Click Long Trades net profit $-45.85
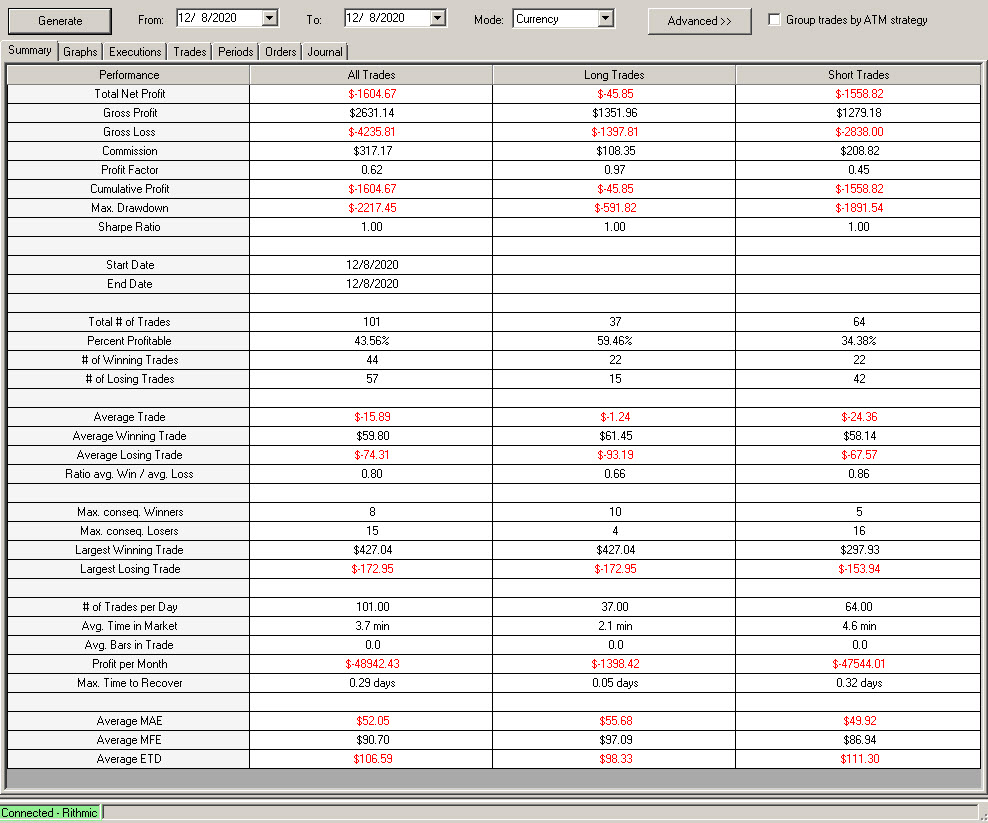The width and height of the screenshot is (988, 823). (615, 94)
